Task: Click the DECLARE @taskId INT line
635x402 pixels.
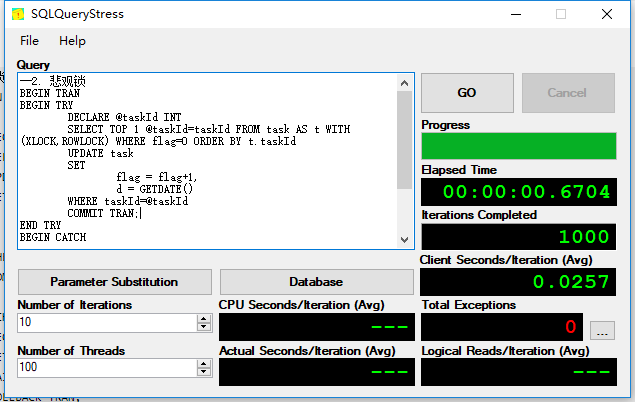Action: point(124,117)
